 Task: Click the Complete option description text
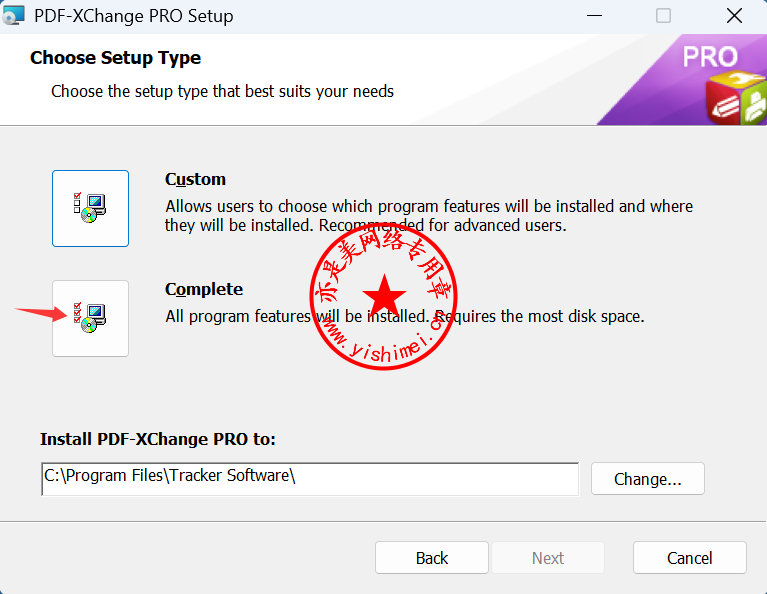(x=404, y=316)
